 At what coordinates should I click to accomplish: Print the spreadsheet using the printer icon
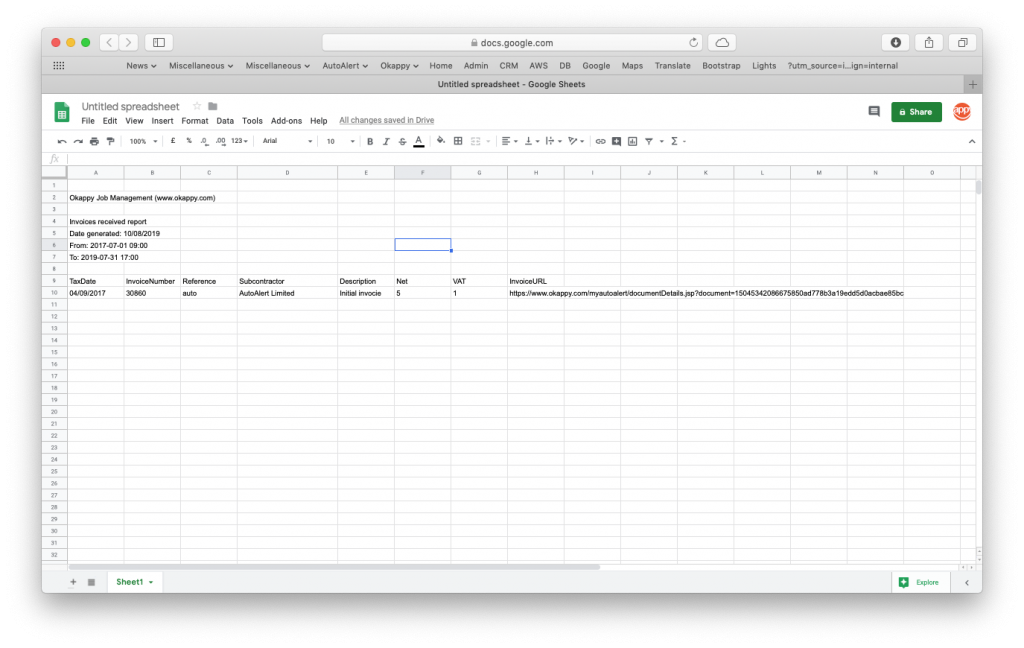click(95, 141)
